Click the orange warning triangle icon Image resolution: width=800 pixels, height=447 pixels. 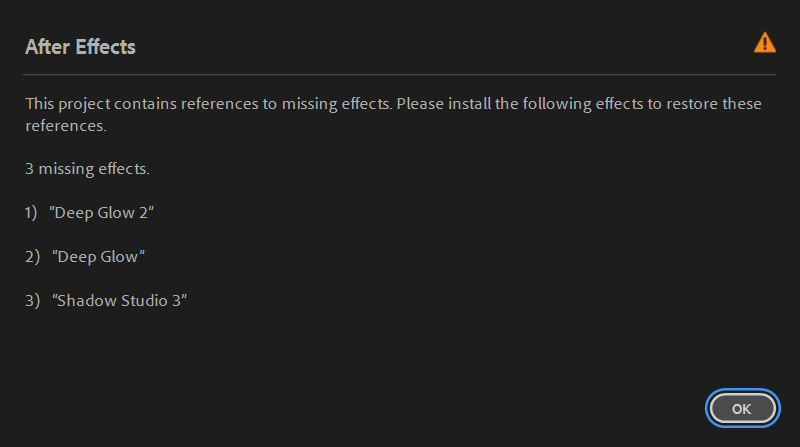tap(764, 43)
